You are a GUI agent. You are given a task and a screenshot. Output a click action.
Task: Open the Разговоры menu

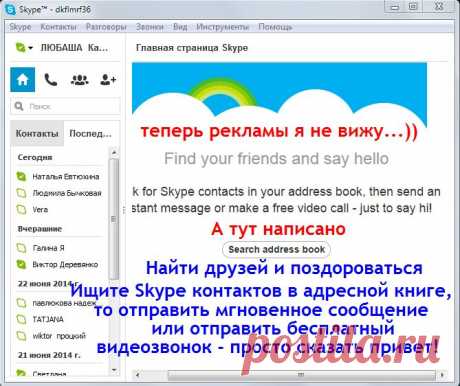(x=106, y=27)
